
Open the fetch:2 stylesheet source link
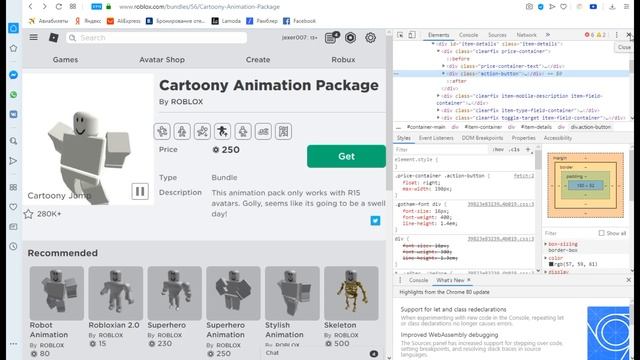pyautogui.click(x=524, y=176)
